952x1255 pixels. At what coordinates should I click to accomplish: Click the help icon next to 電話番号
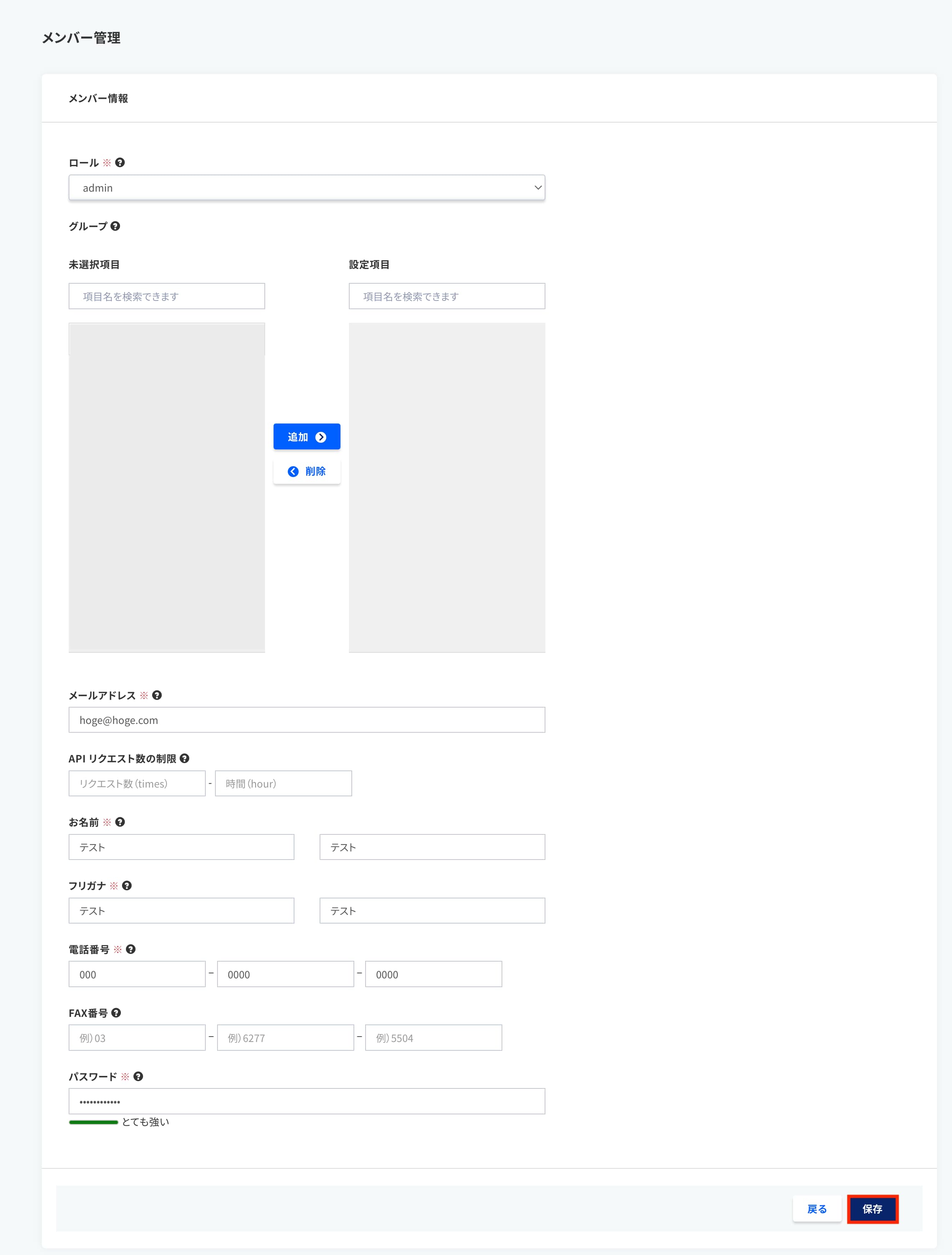(x=131, y=948)
